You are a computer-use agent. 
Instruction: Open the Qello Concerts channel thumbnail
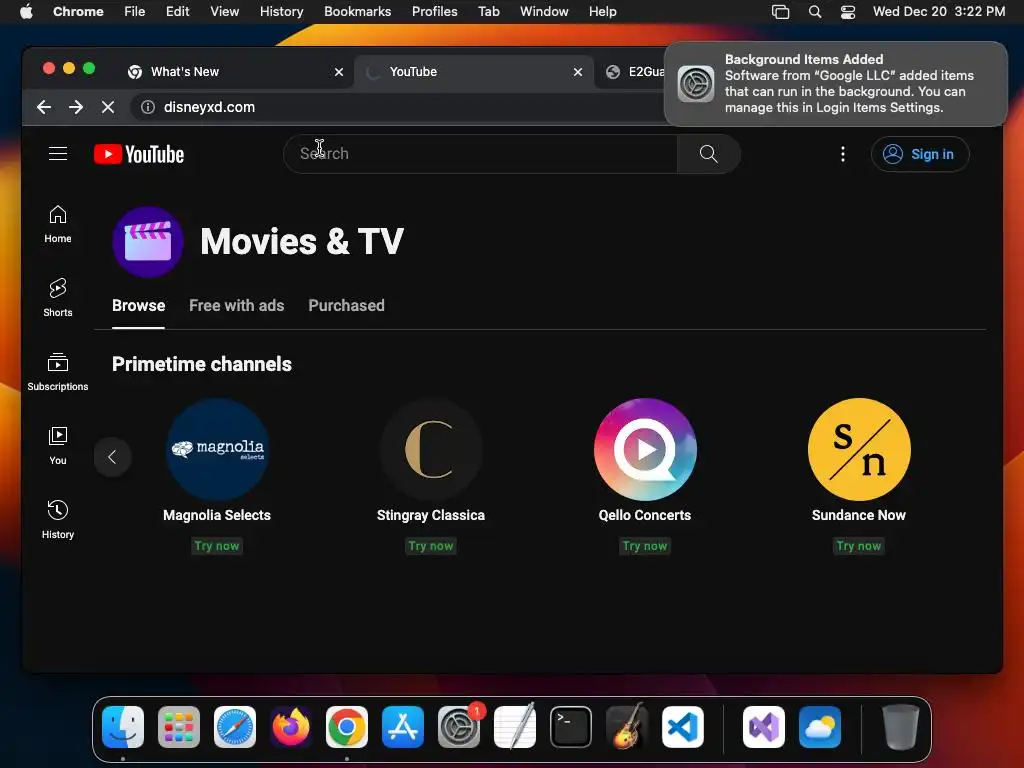click(645, 449)
